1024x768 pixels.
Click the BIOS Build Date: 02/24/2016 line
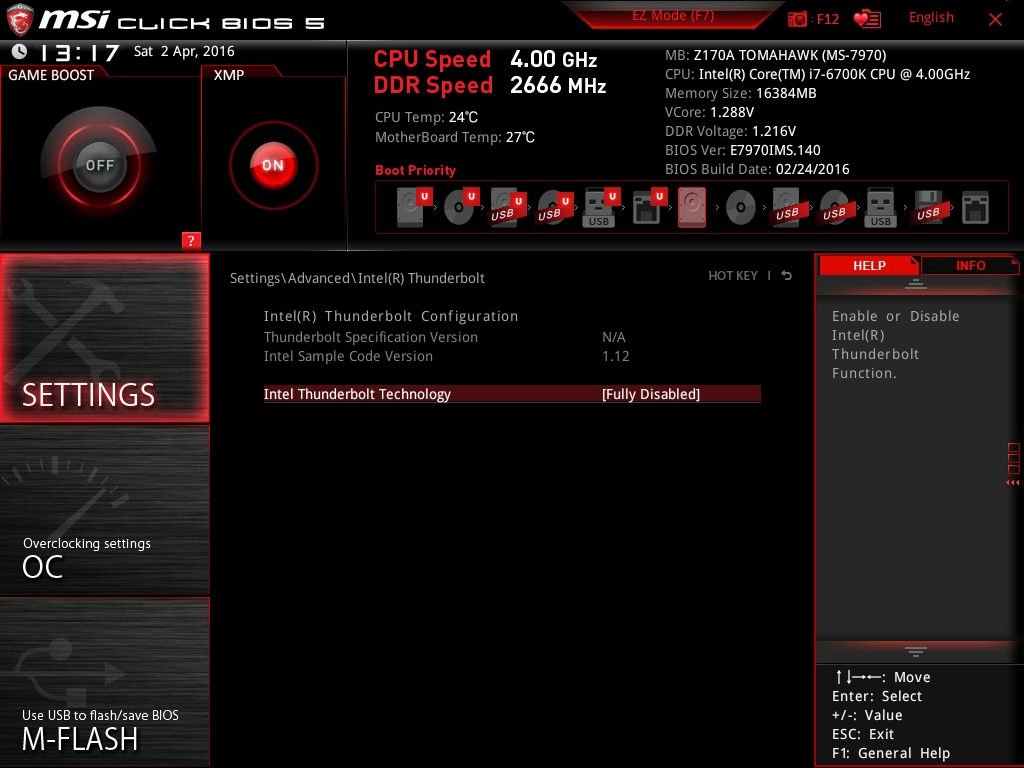coord(757,169)
